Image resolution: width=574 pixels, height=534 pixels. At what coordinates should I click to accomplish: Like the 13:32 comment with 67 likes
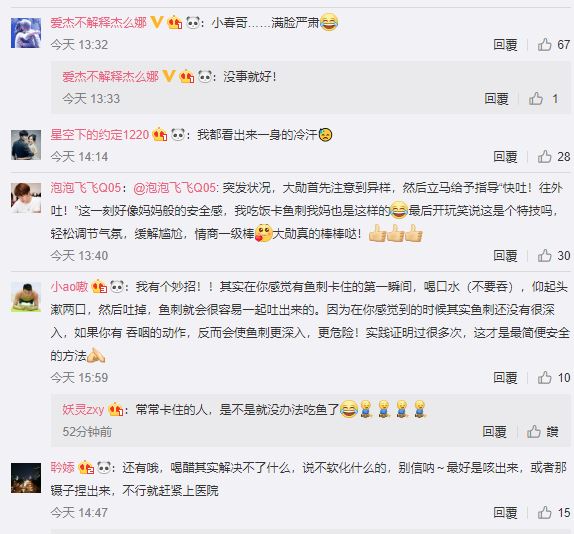(554, 45)
